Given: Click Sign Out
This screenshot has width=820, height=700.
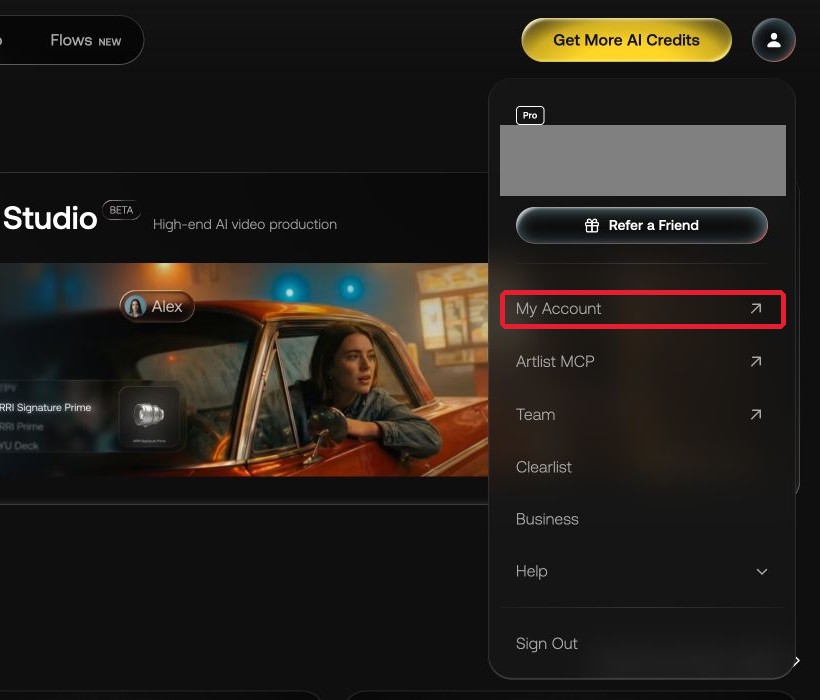Looking at the screenshot, I should point(546,644).
